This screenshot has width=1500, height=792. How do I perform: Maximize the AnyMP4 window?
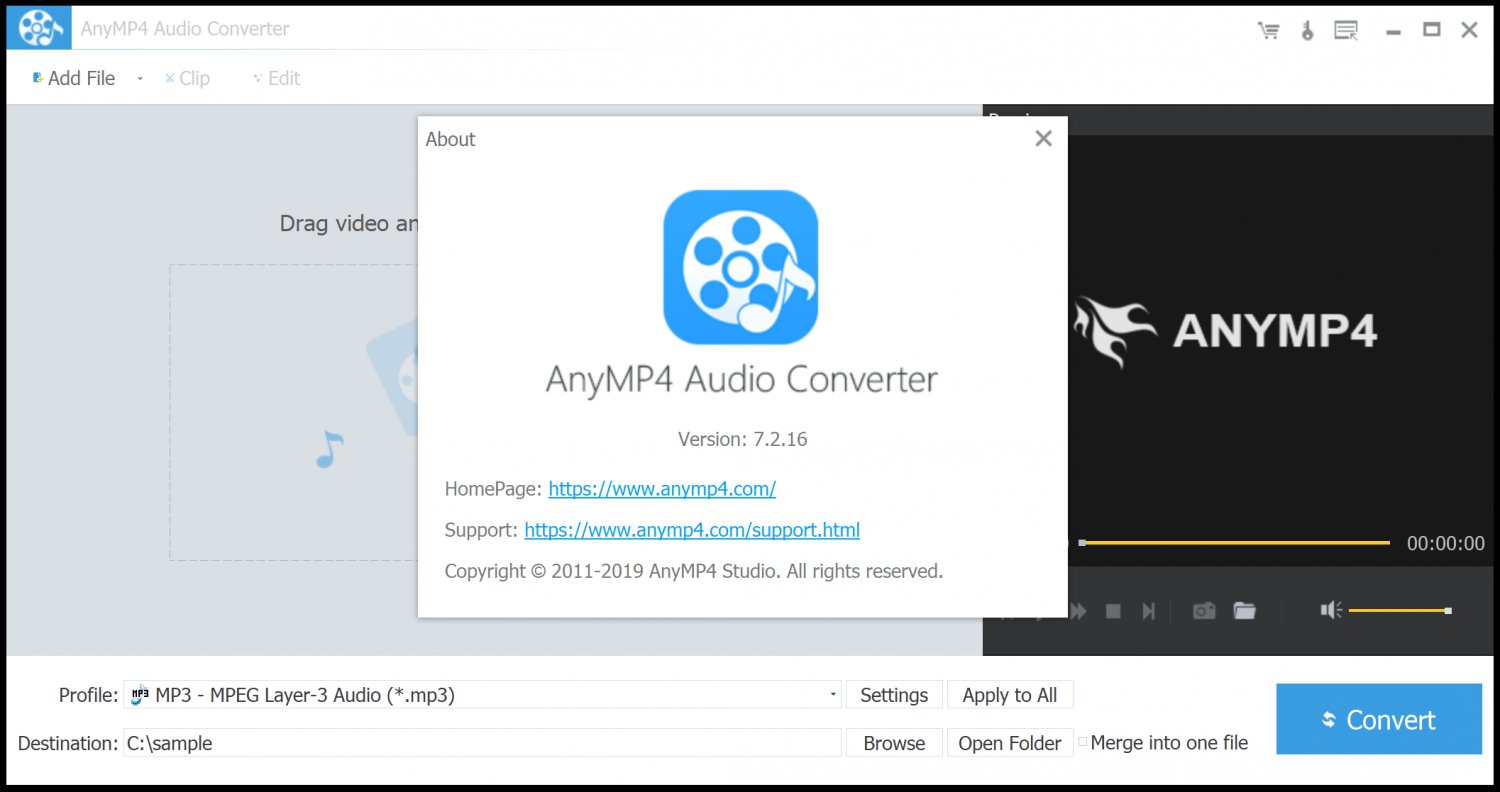tap(1431, 30)
